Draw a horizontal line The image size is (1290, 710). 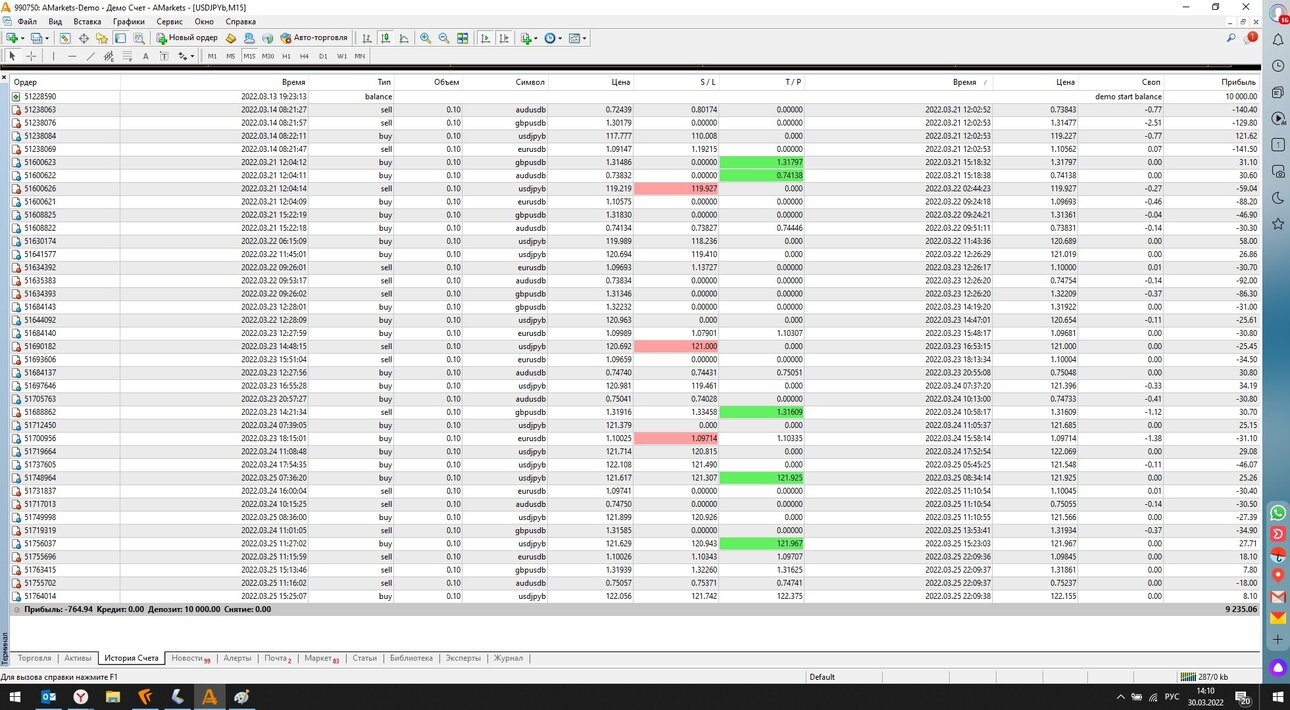coord(72,56)
